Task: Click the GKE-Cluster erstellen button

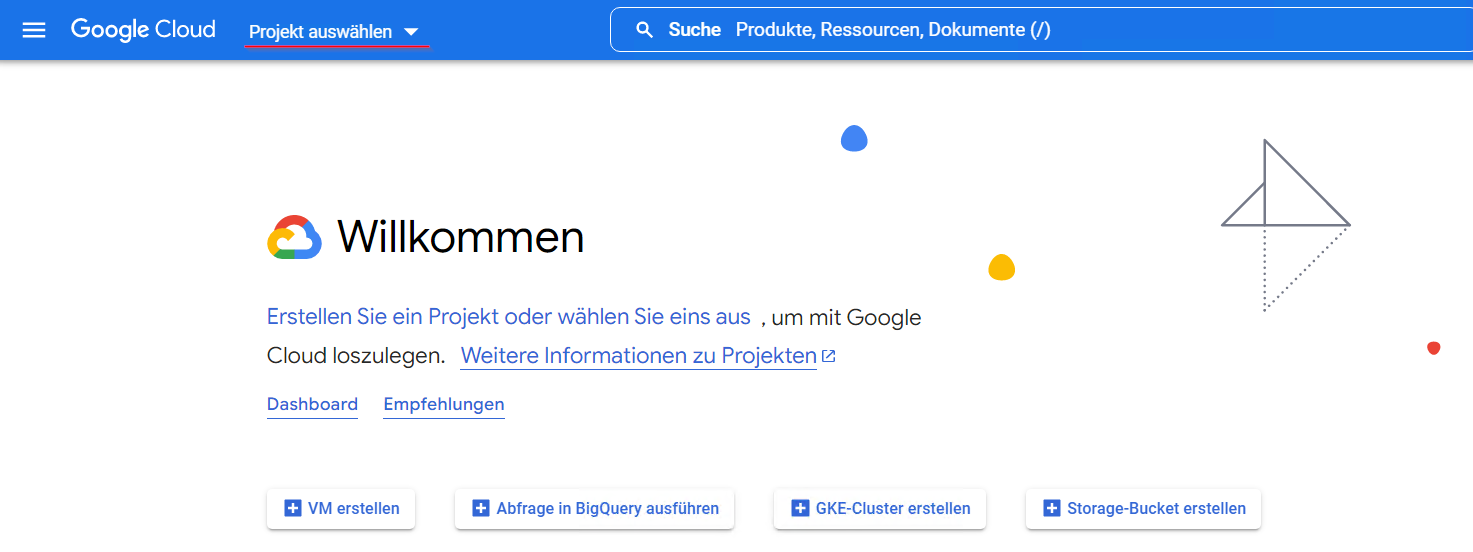Action: click(880, 508)
